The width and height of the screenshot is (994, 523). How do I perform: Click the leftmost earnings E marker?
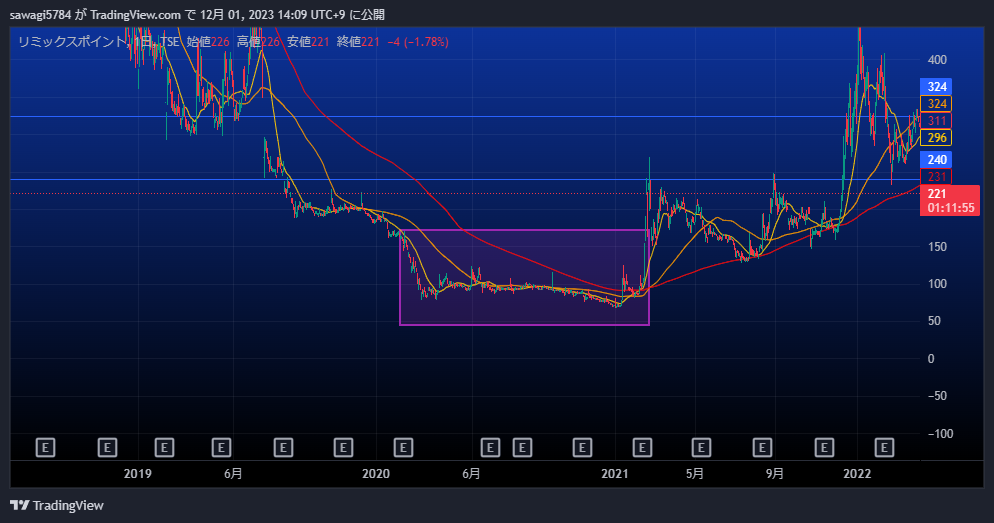[45, 446]
